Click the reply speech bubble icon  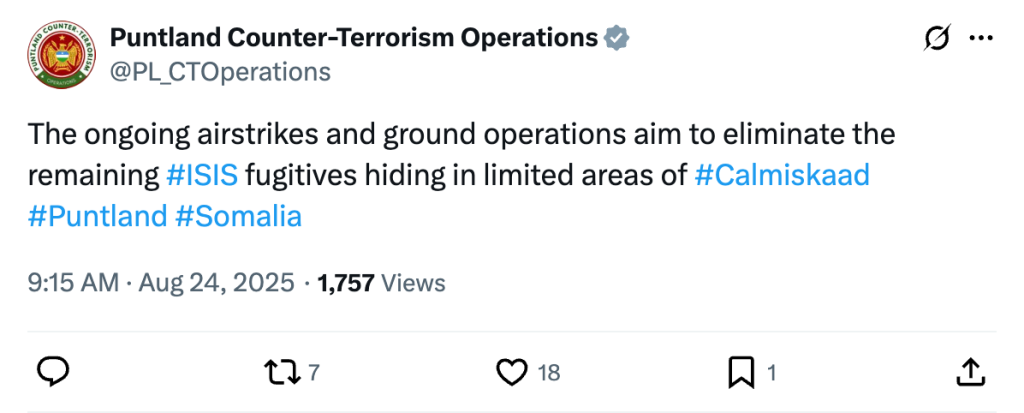[53, 373]
